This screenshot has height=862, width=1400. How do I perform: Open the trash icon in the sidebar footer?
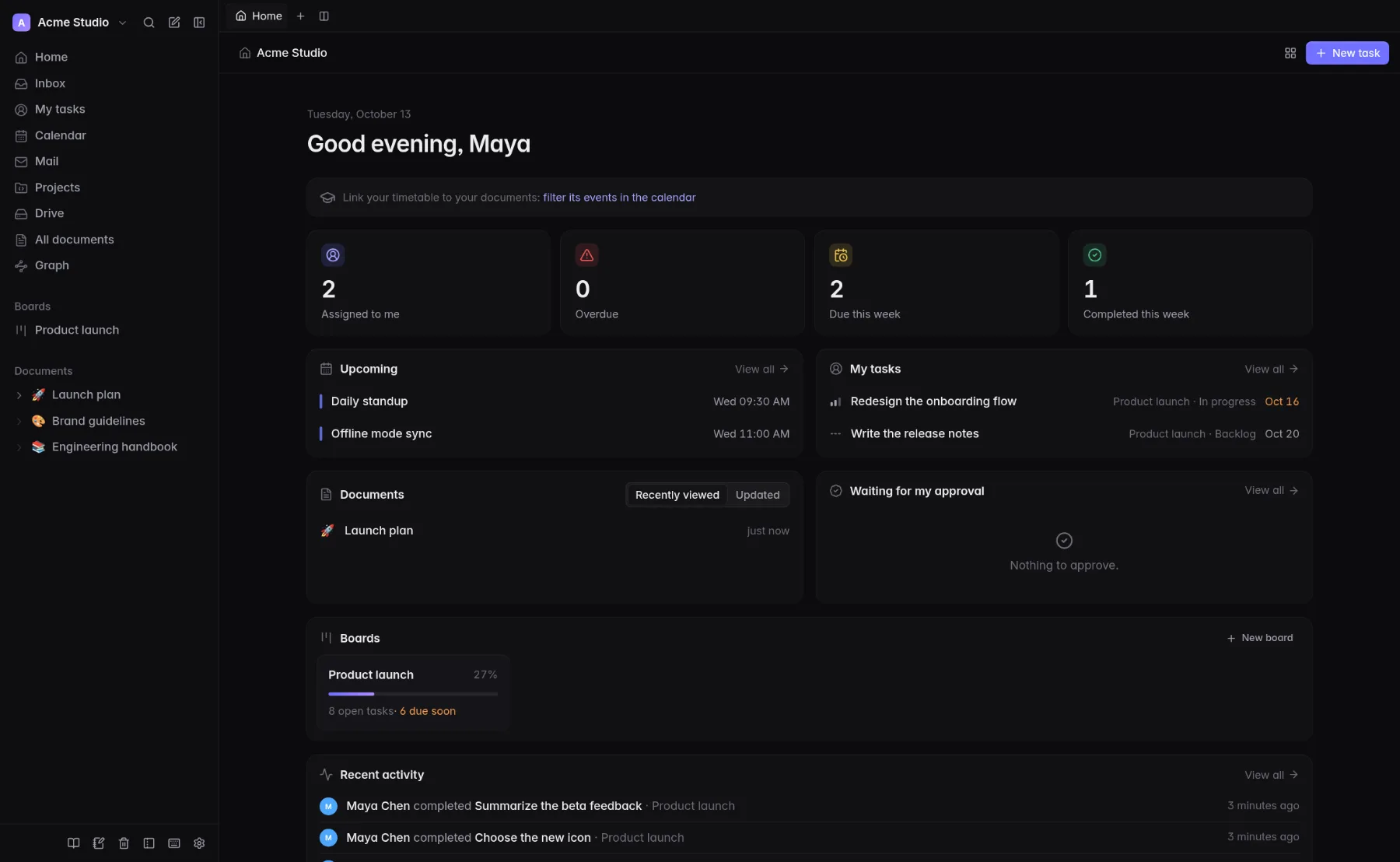point(124,843)
